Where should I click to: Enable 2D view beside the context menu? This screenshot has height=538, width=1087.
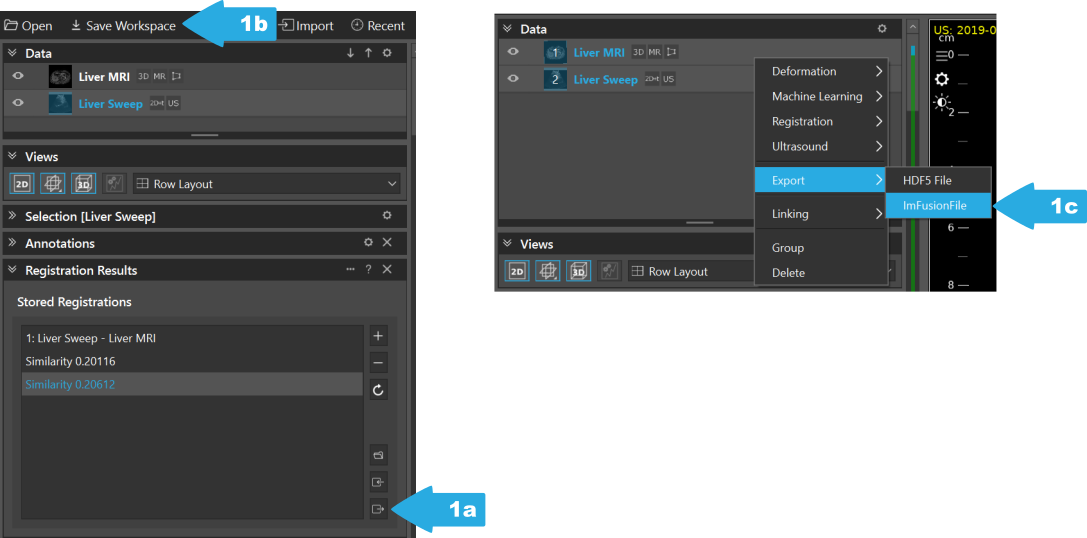pos(517,271)
